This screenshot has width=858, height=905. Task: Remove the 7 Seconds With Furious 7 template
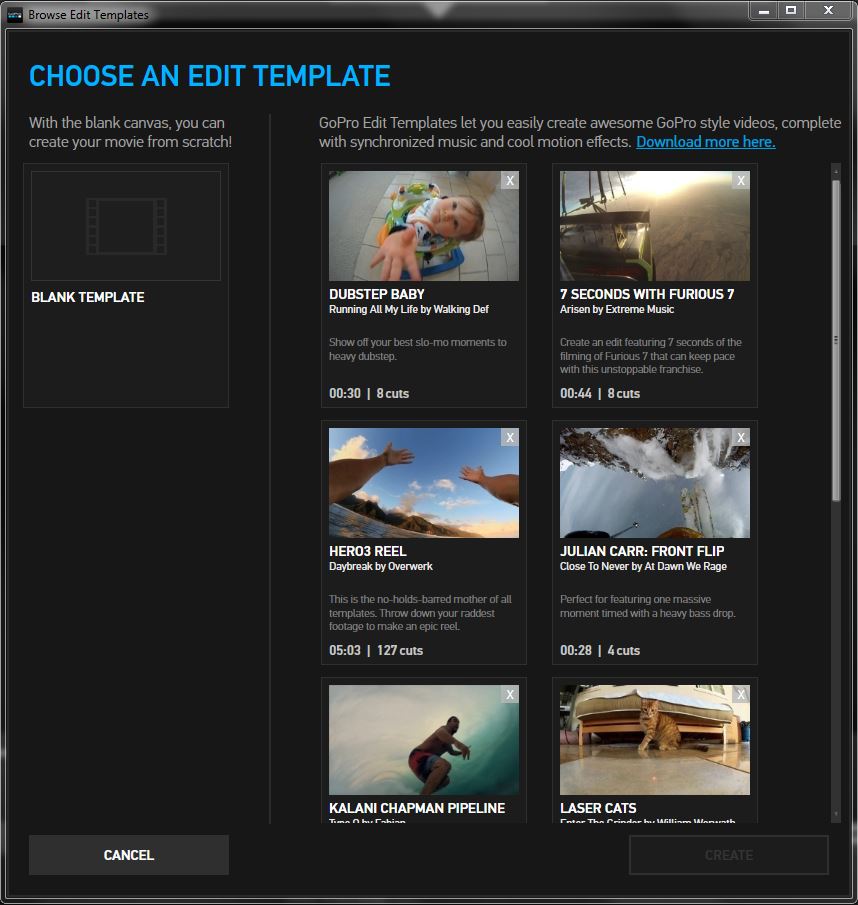[741, 181]
